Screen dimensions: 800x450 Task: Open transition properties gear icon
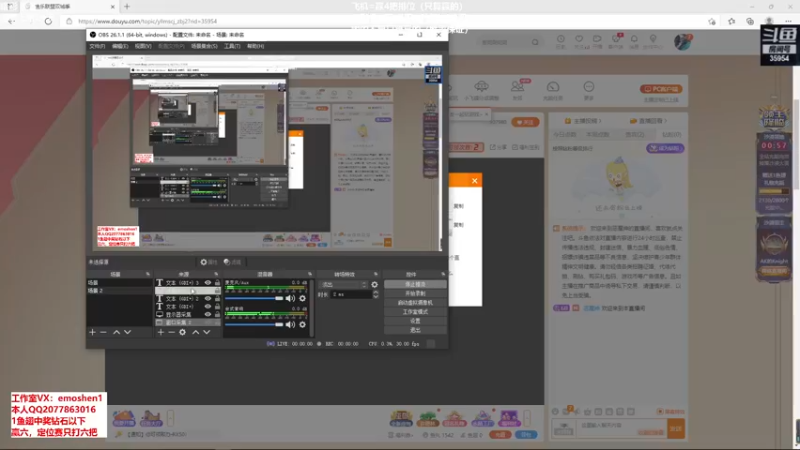(x=374, y=285)
